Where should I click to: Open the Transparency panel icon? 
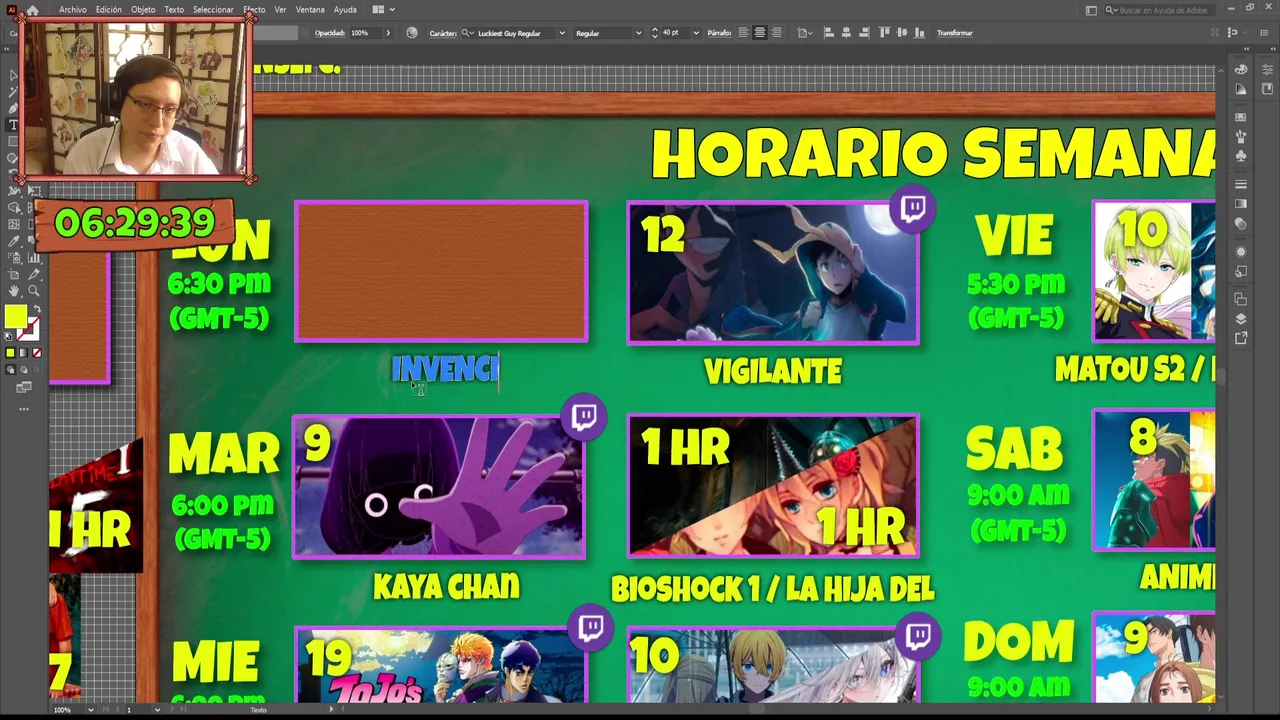point(1240,223)
